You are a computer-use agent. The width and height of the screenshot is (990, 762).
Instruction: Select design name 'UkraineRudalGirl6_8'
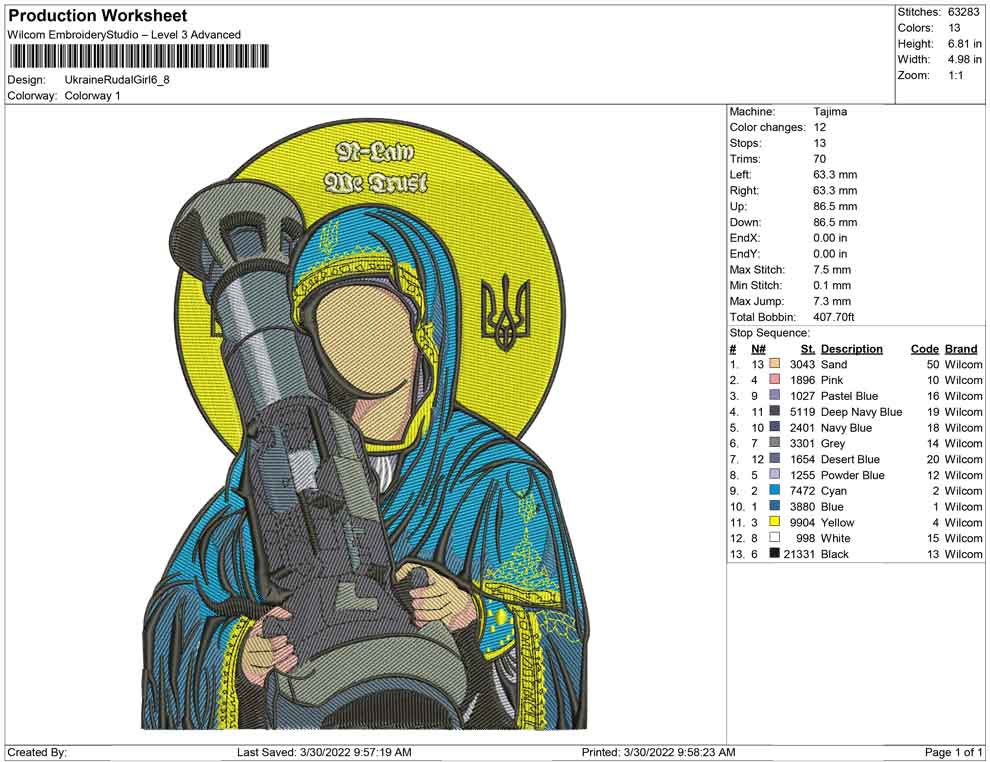click(x=117, y=80)
